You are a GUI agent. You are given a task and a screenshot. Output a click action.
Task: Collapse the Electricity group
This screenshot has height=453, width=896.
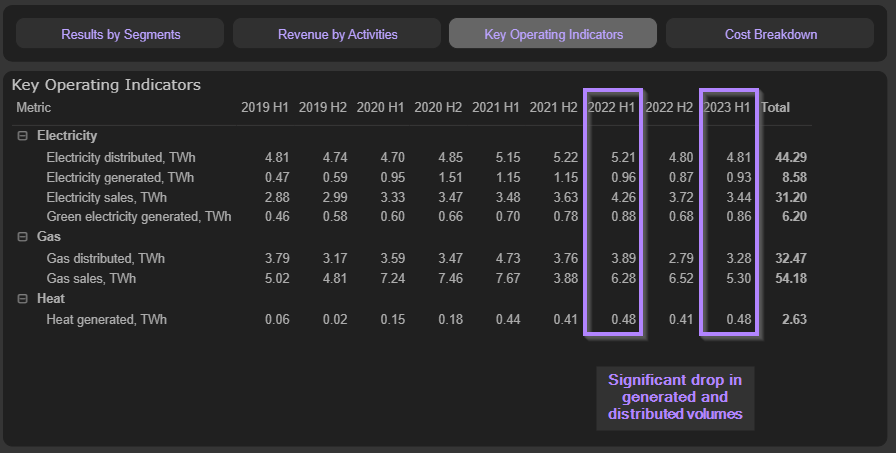tap(23, 135)
